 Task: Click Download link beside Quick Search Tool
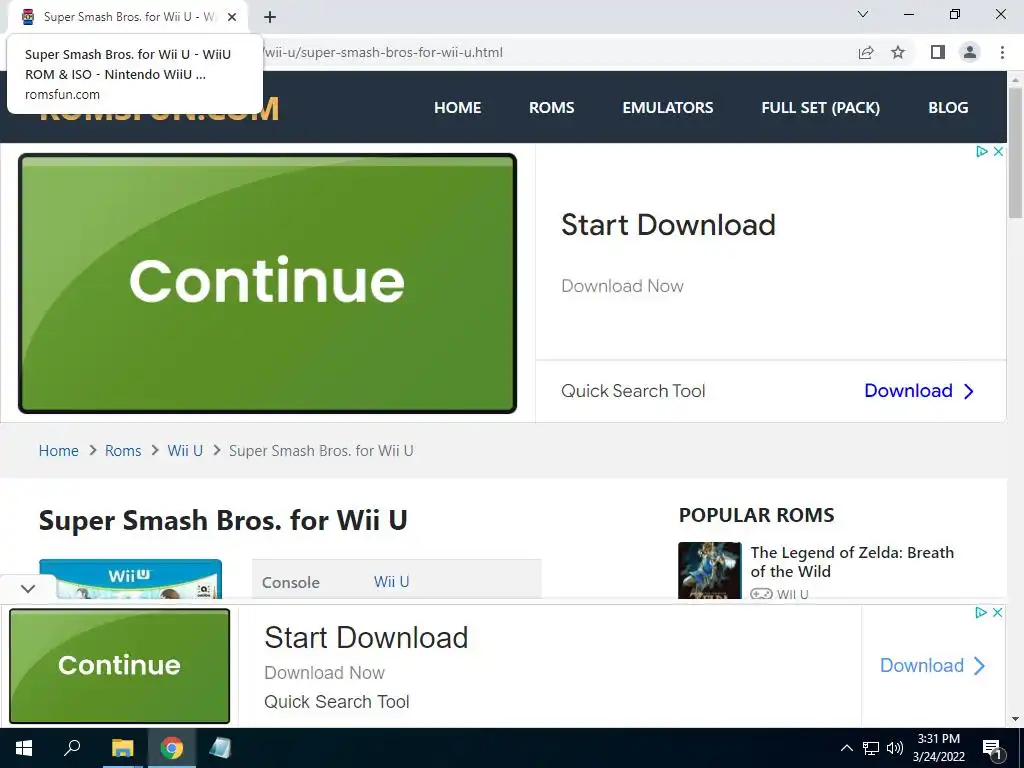[919, 391]
